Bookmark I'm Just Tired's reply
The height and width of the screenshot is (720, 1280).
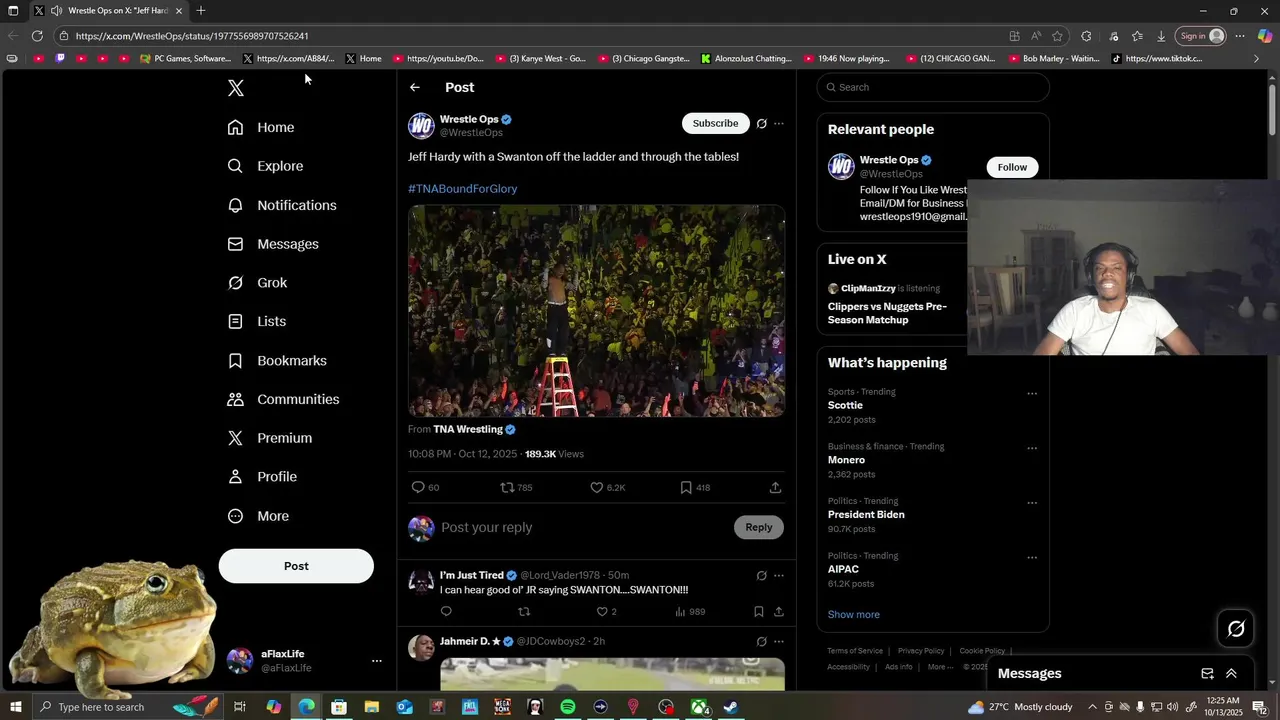pos(759,611)
